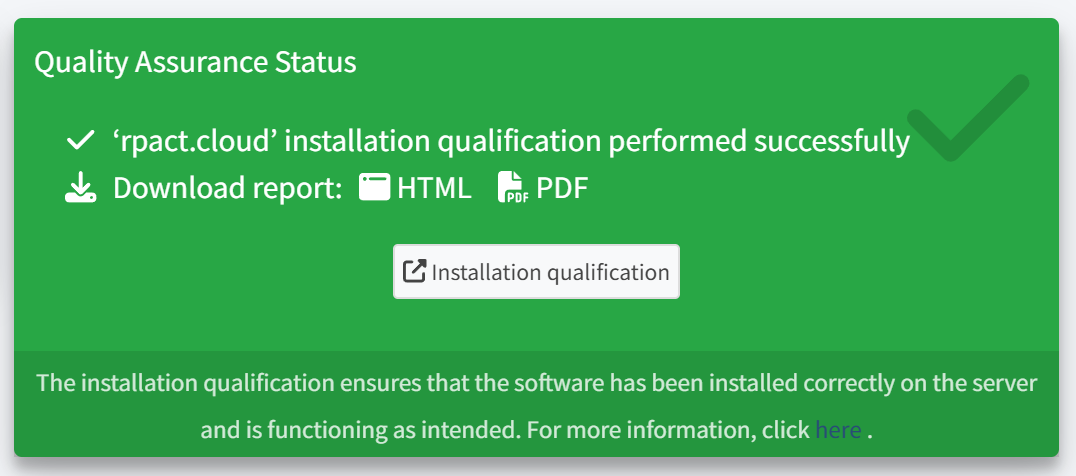The height and width of the screenshot is (476, 1076).
Task: Click the download icon before 'Download report'
Action: [80, 188]
